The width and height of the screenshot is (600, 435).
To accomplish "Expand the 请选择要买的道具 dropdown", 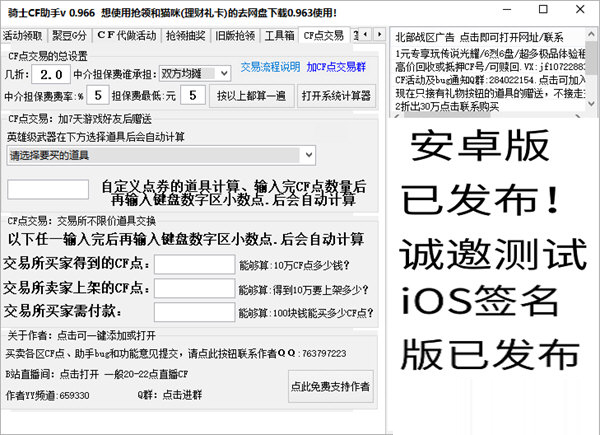I will [x=161, y=155].
